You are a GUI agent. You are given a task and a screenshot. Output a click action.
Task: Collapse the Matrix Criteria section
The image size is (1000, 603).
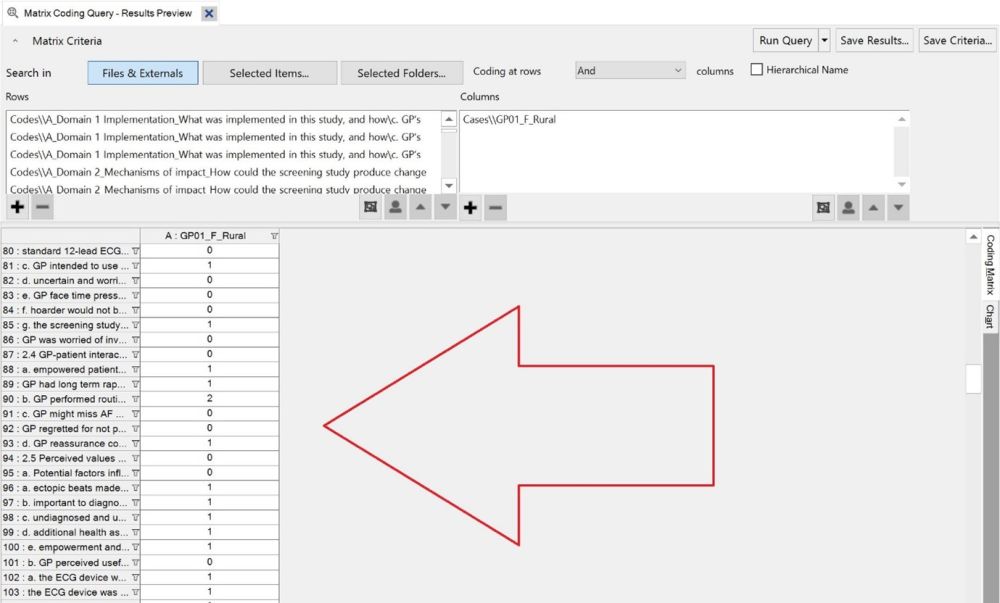(x=16, y=41)
